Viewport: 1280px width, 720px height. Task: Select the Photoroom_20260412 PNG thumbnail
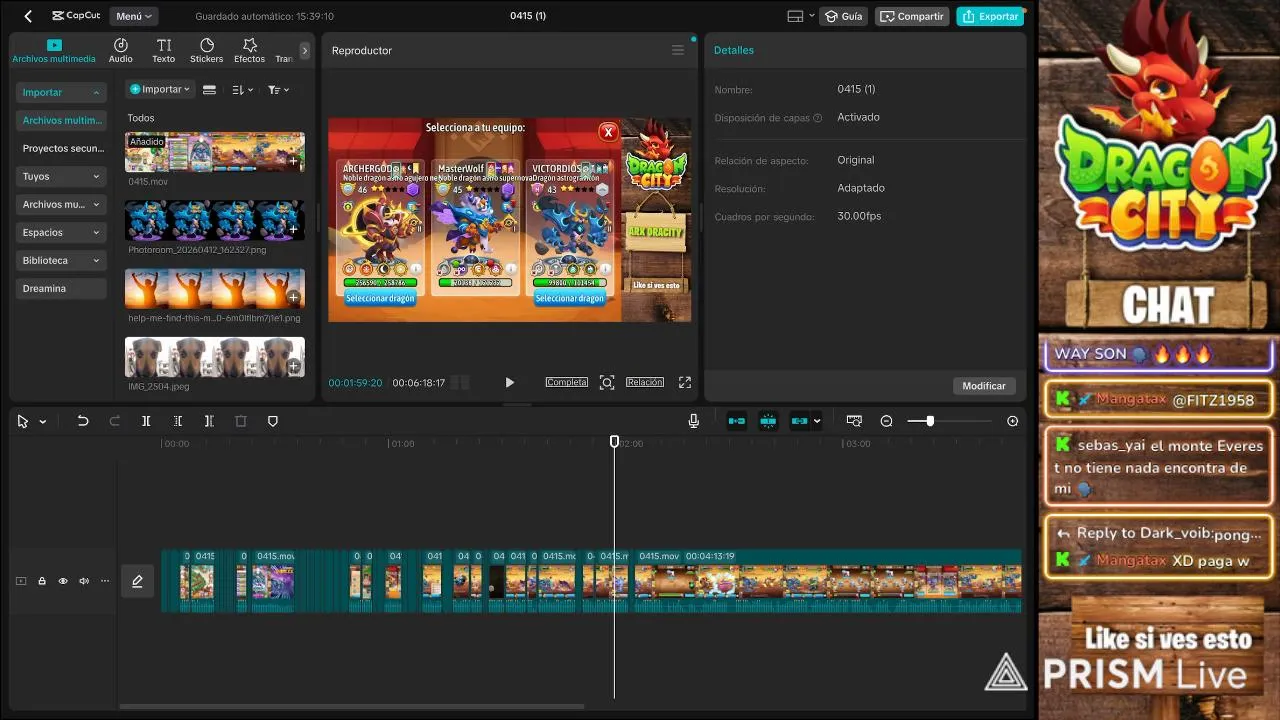pos(215,220)
